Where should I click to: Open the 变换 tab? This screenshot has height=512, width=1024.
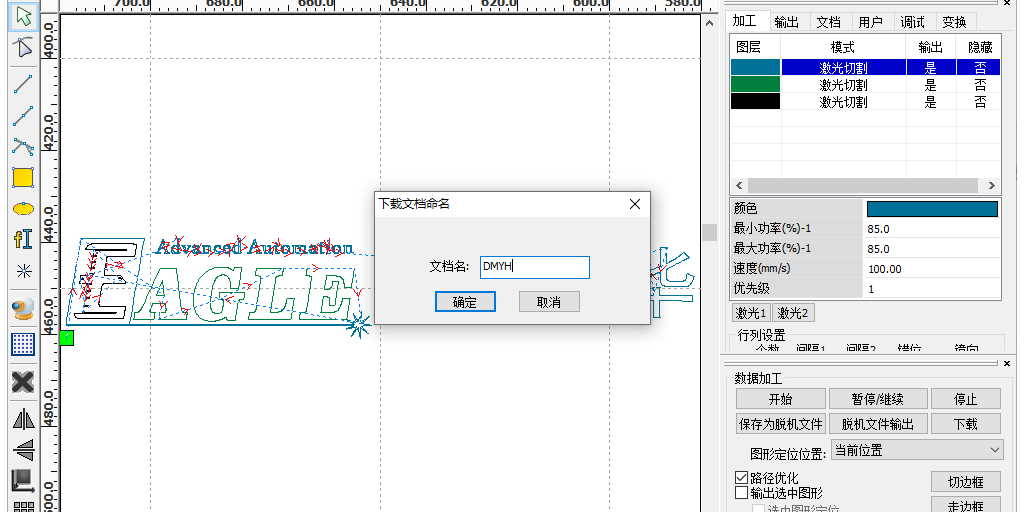point(954,22)
